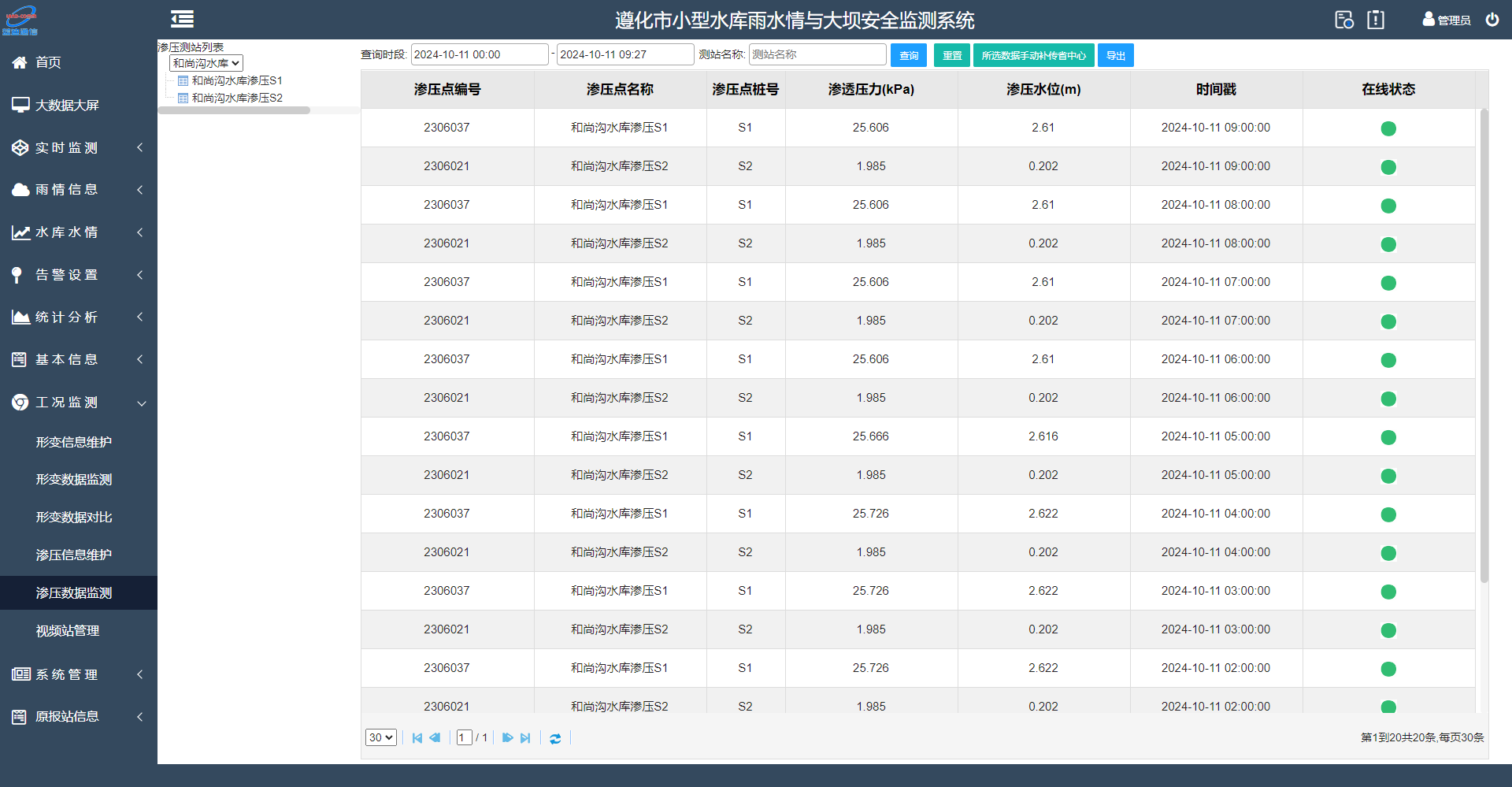Click the 实时监测 cube icon
Image resolution: width=1512 pixels, height=787 pixels.
tap(20, 147)
